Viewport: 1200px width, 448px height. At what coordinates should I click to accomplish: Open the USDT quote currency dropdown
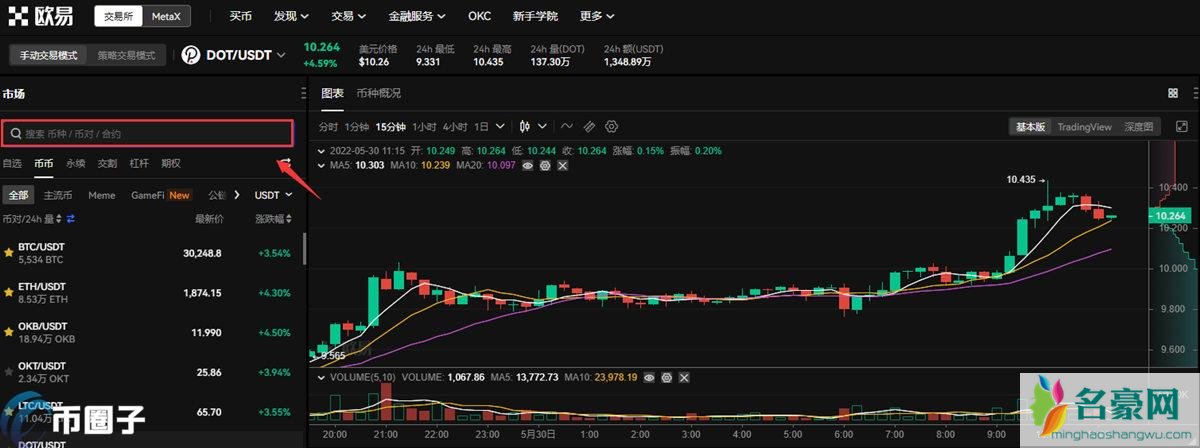click(x=273, y=195)
